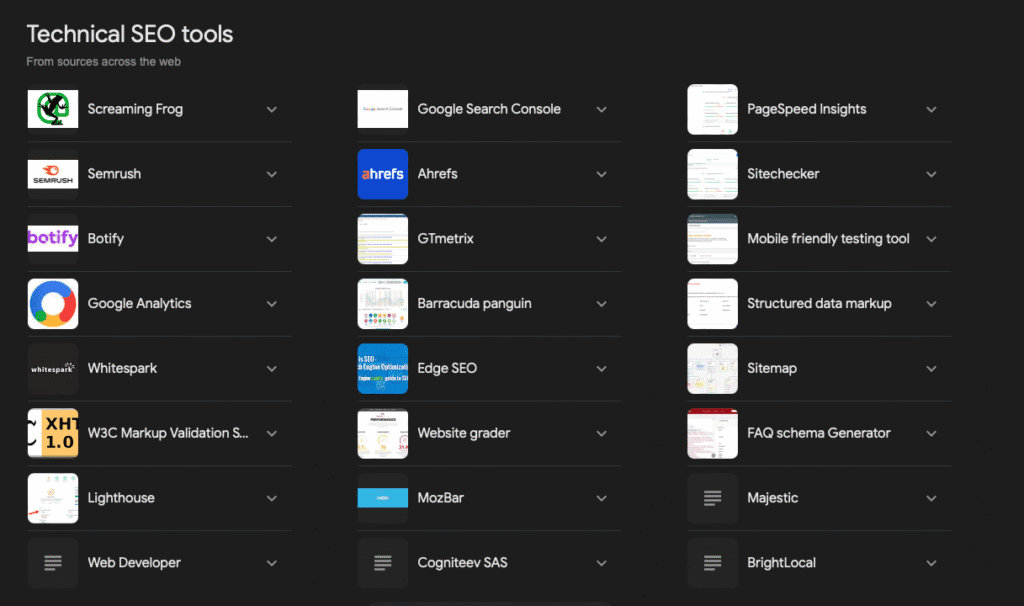This screenshot has width=1024, height=606.
Task: Click the Majestic placeholder document icon
Action: [x=713, y=498]
